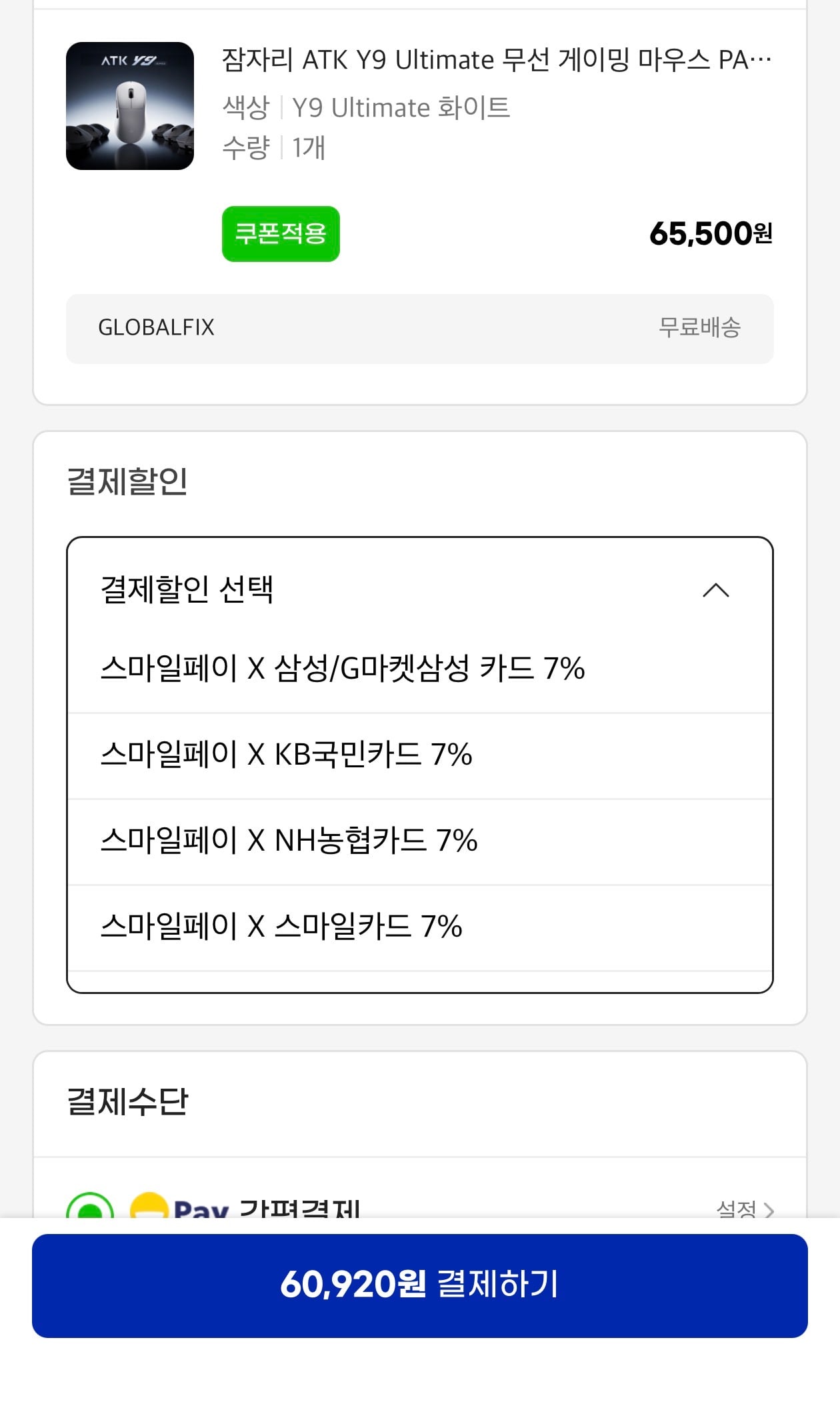Click the 무료배송 shipping label
Screen dimensions: 840x1422
pyautogui.click(x=699, y=327)
